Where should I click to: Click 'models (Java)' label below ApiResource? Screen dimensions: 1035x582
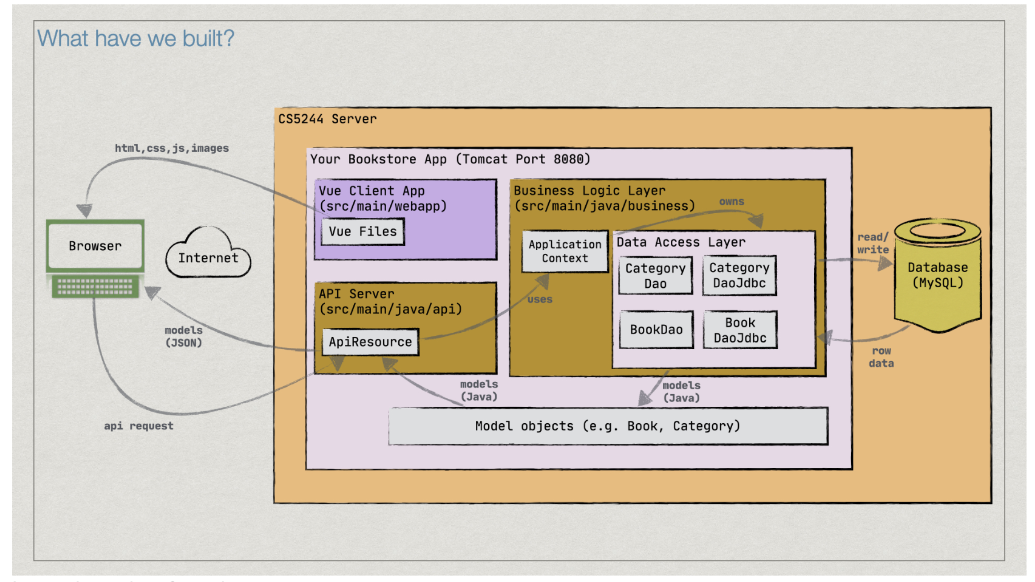[479, 391]
